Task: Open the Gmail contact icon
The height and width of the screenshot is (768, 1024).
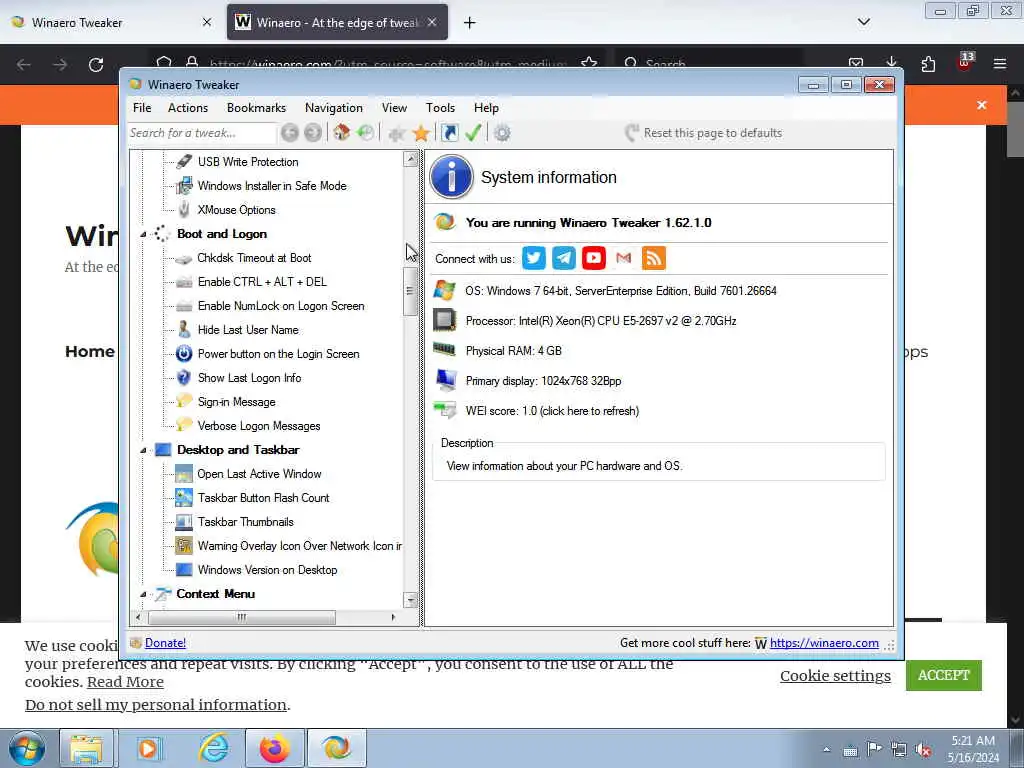Action: [624, 258]
